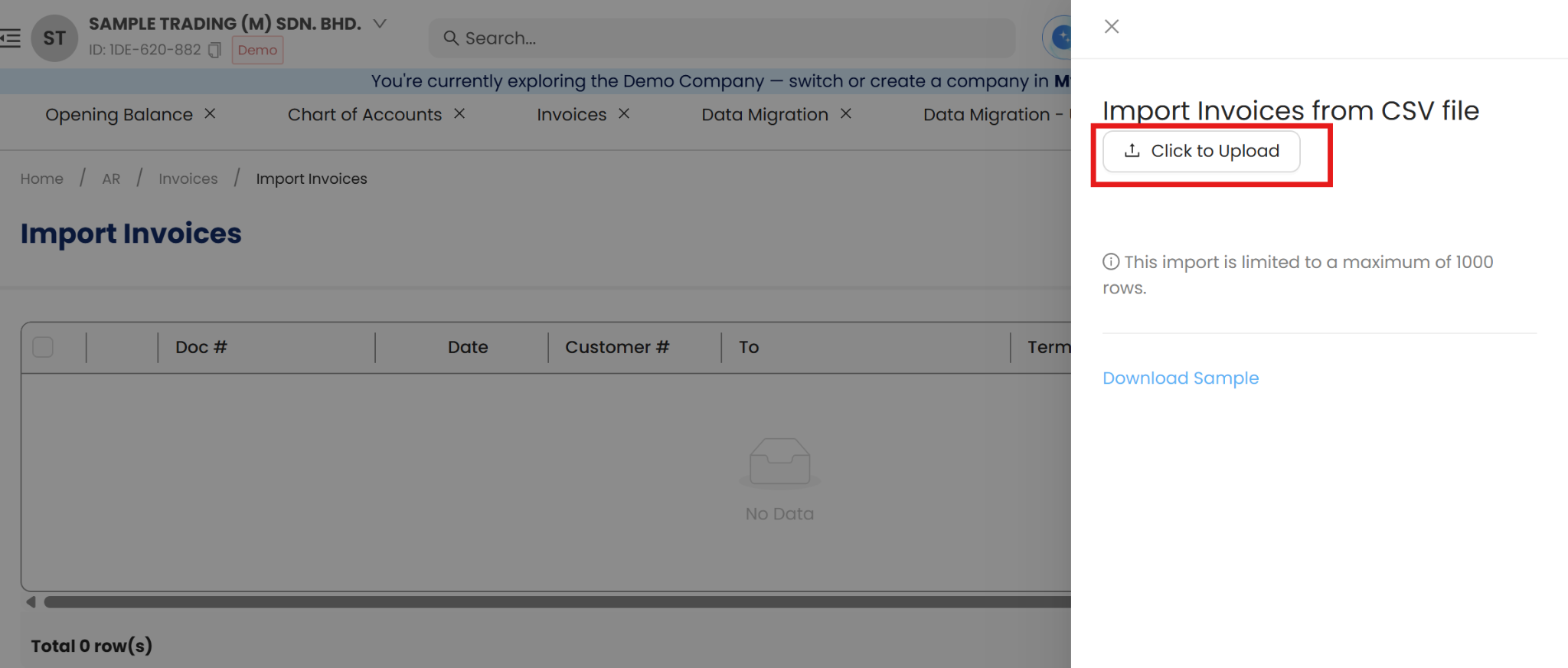Click the ST company avatar

[54, 38]
